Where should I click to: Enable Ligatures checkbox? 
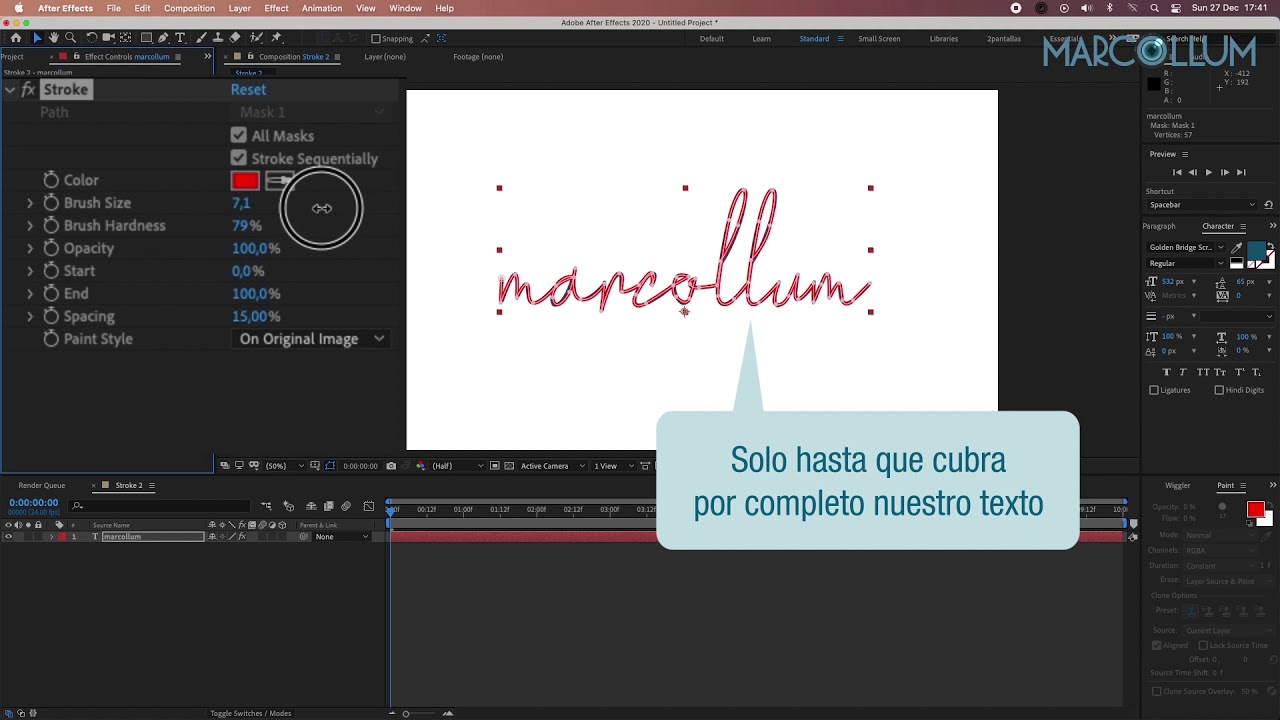(1154, 390)
